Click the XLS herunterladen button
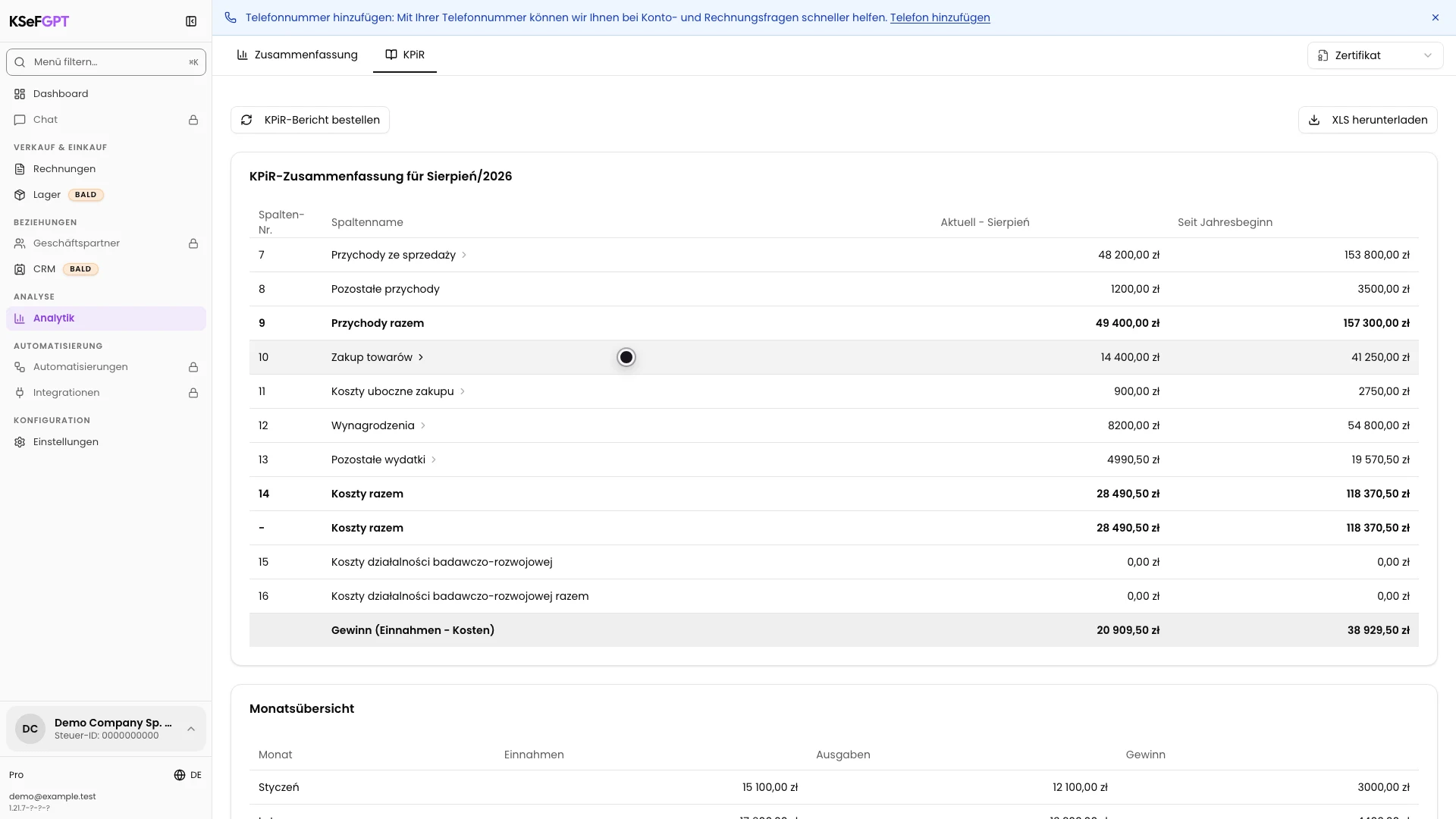Viewport: 1456px width, 819px height. [x=1368, y=120]
